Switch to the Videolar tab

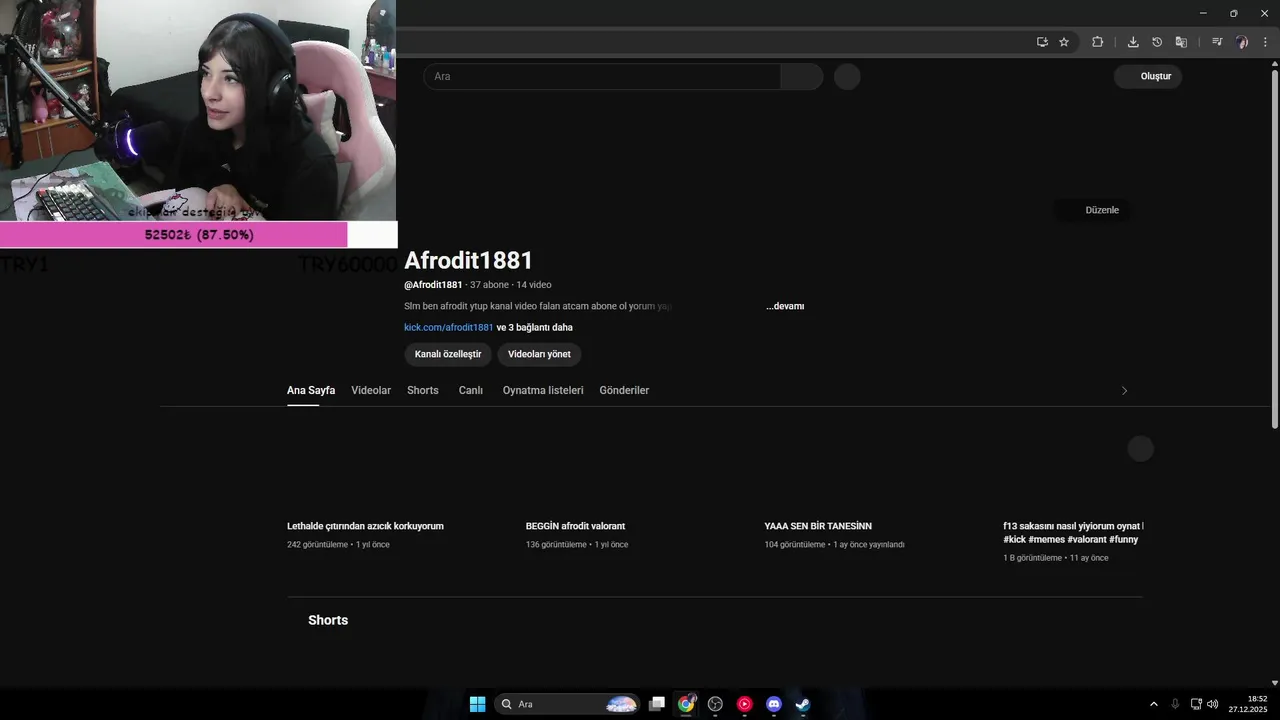pos(371,390)
